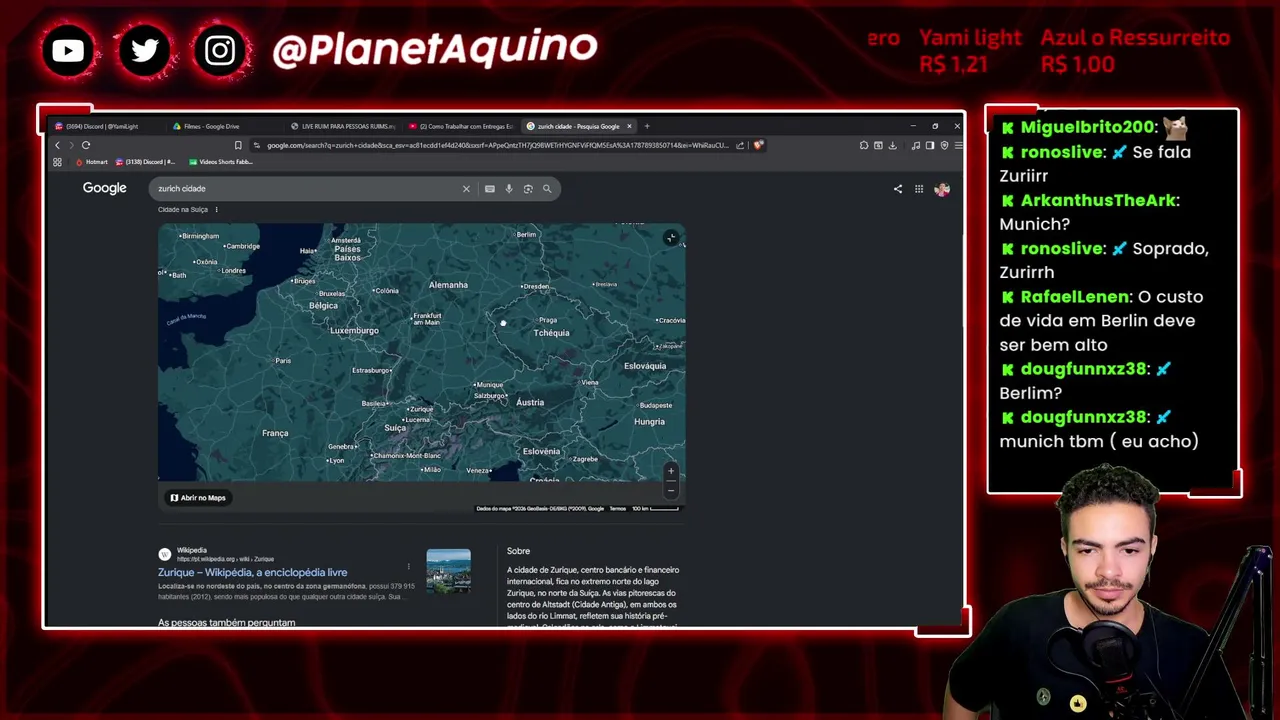
Task: Click the Berlim label on the map
Action: tap(527, 235)
